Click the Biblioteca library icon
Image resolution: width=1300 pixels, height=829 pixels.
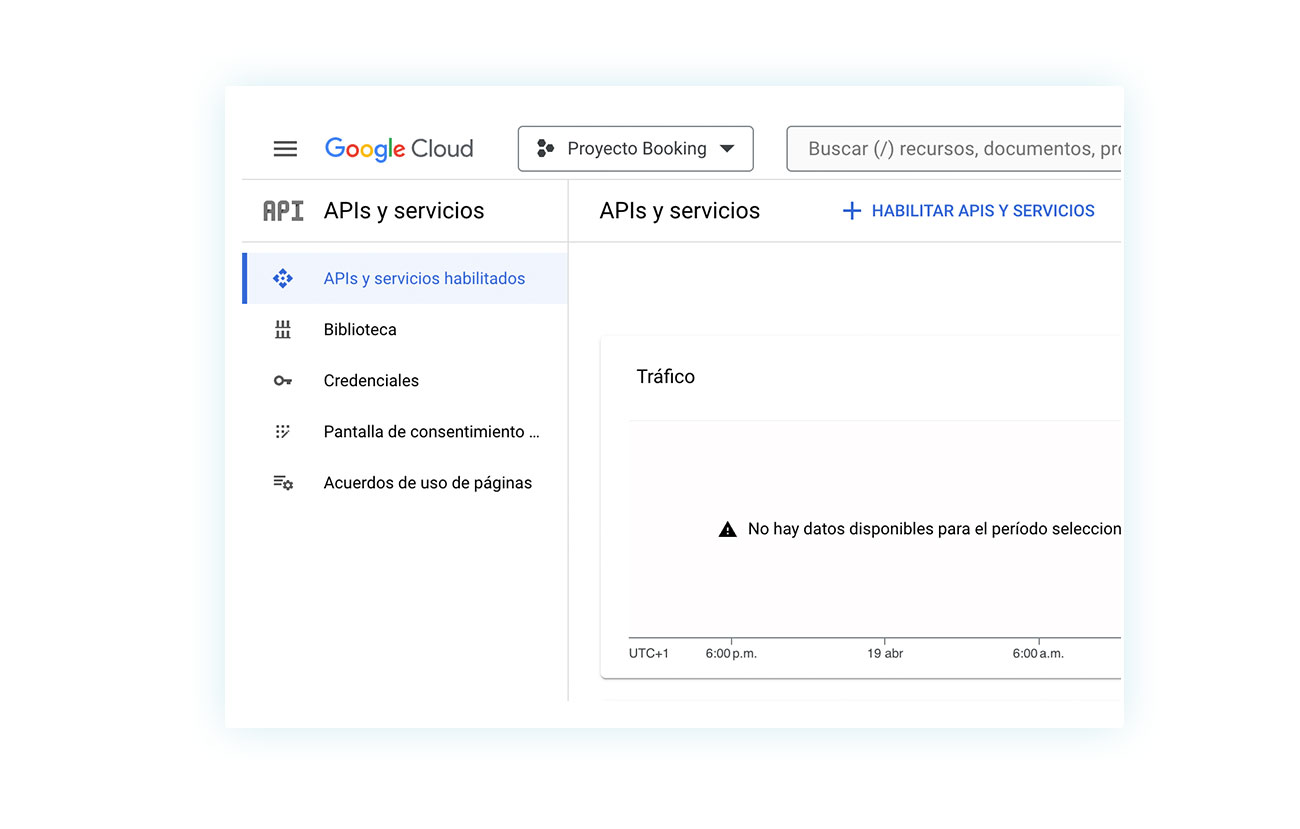283,330
